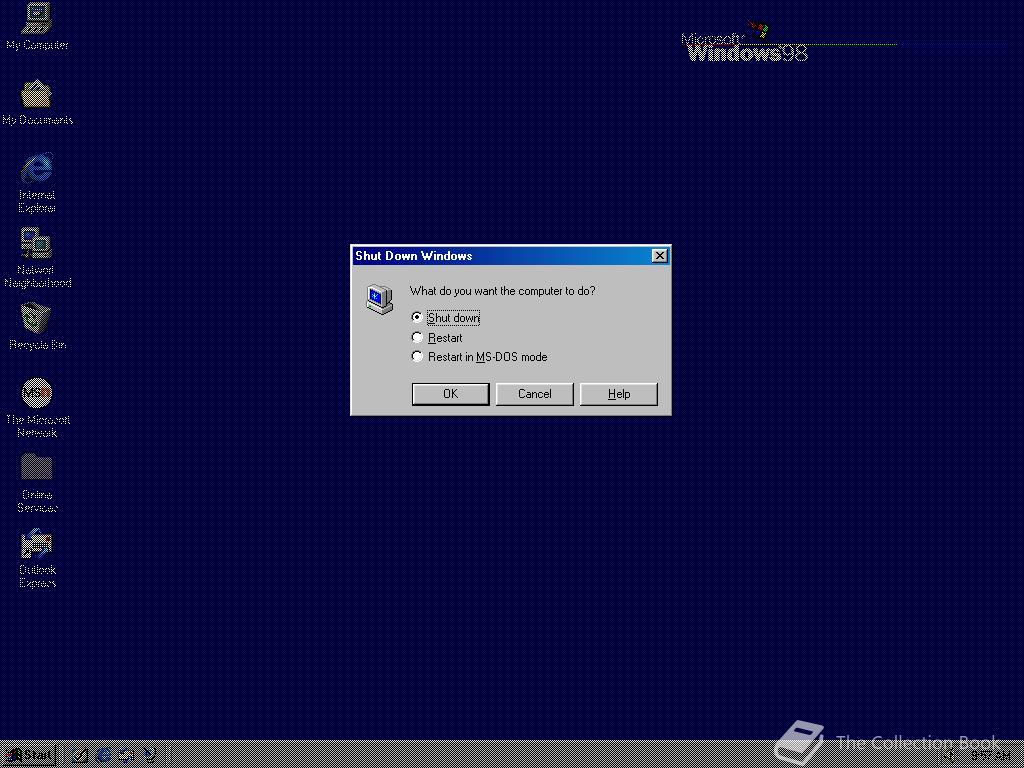Select the Internet Explorer desktop icon
1024x768 pixels.
click(37, 183)
